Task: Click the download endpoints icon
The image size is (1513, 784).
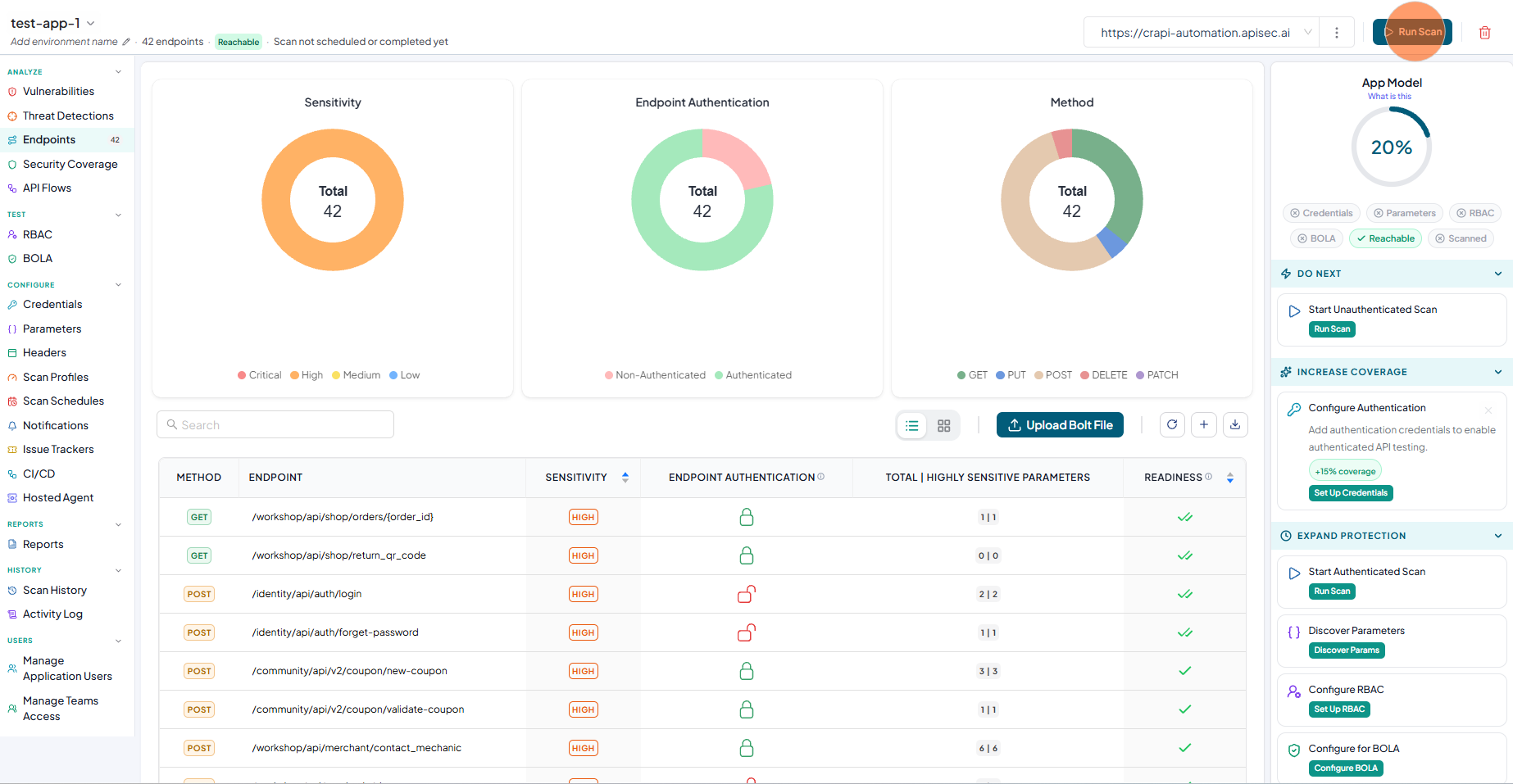Action: click(1235, 424)
